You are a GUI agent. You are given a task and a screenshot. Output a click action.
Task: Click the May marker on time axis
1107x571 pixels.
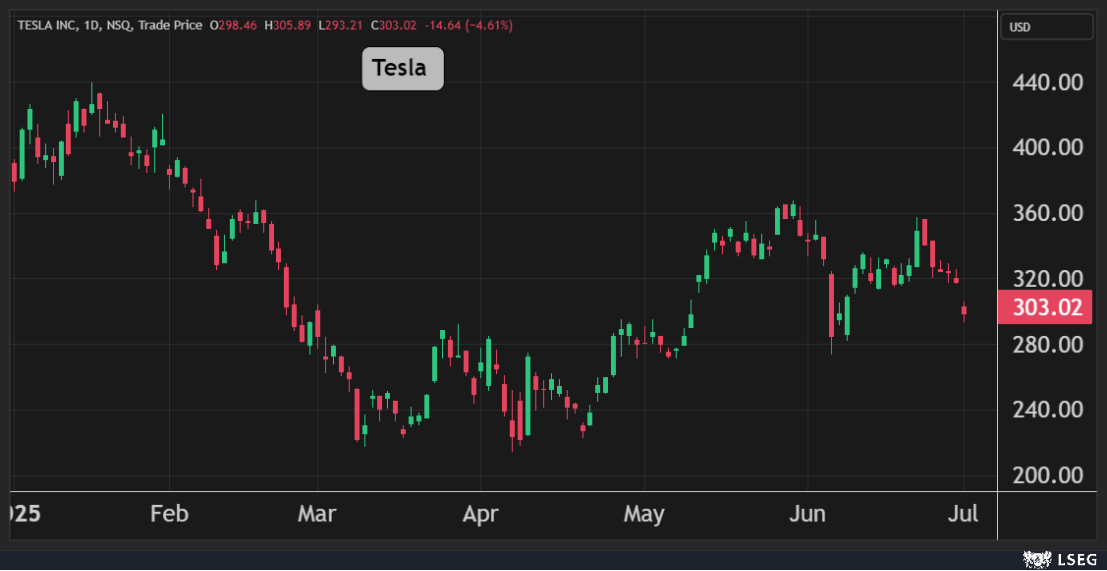point(643,514)
